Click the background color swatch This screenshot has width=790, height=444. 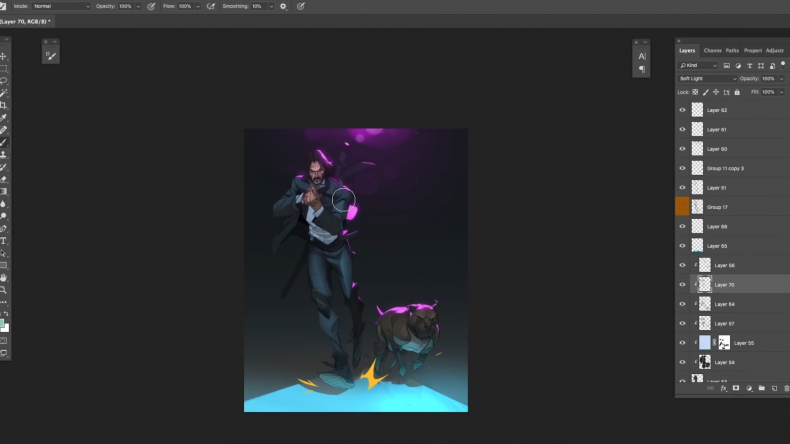(x=6, y=328)
